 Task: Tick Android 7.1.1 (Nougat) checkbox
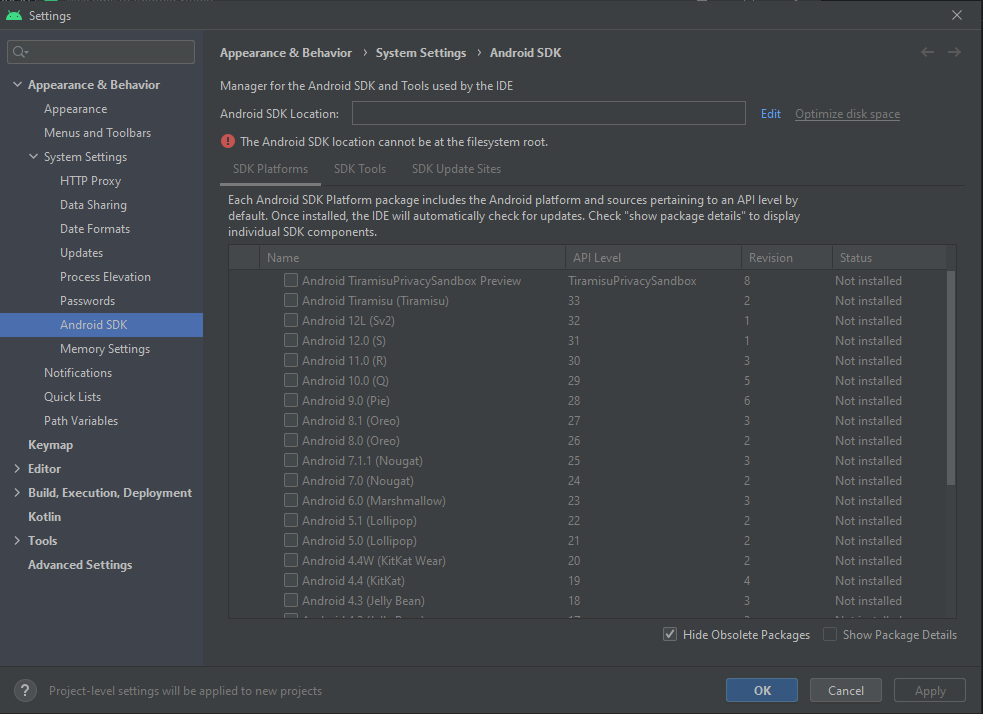coord(291,461)
